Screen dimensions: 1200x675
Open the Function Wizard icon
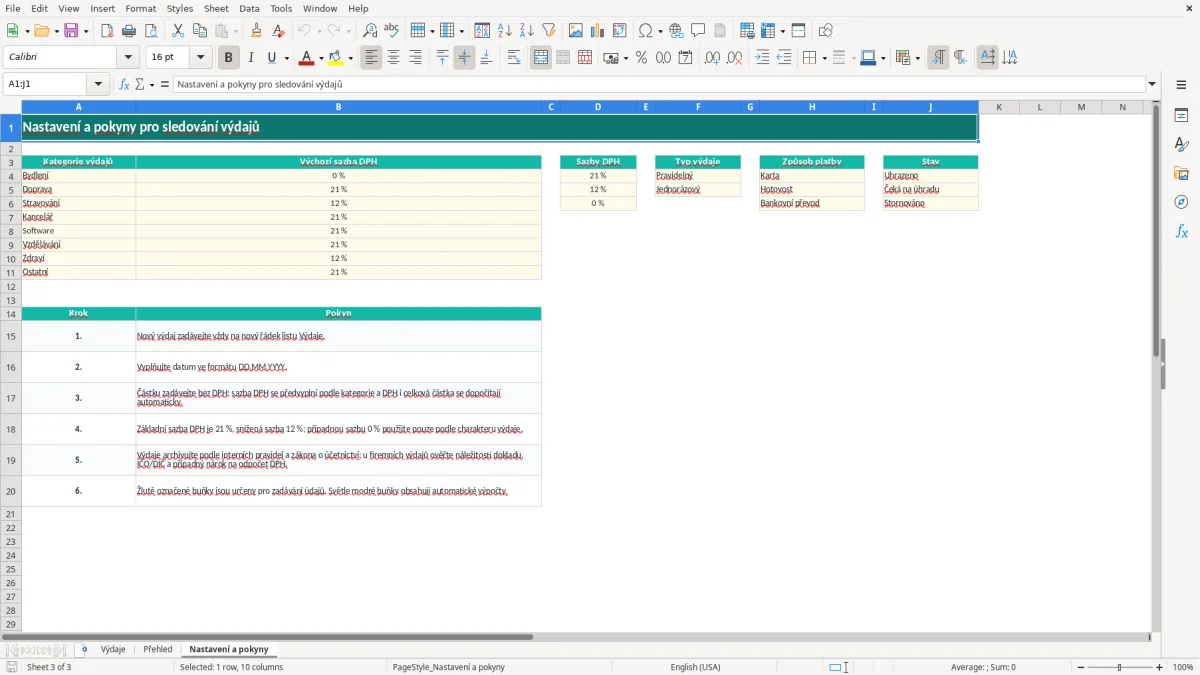click(125, 84)
